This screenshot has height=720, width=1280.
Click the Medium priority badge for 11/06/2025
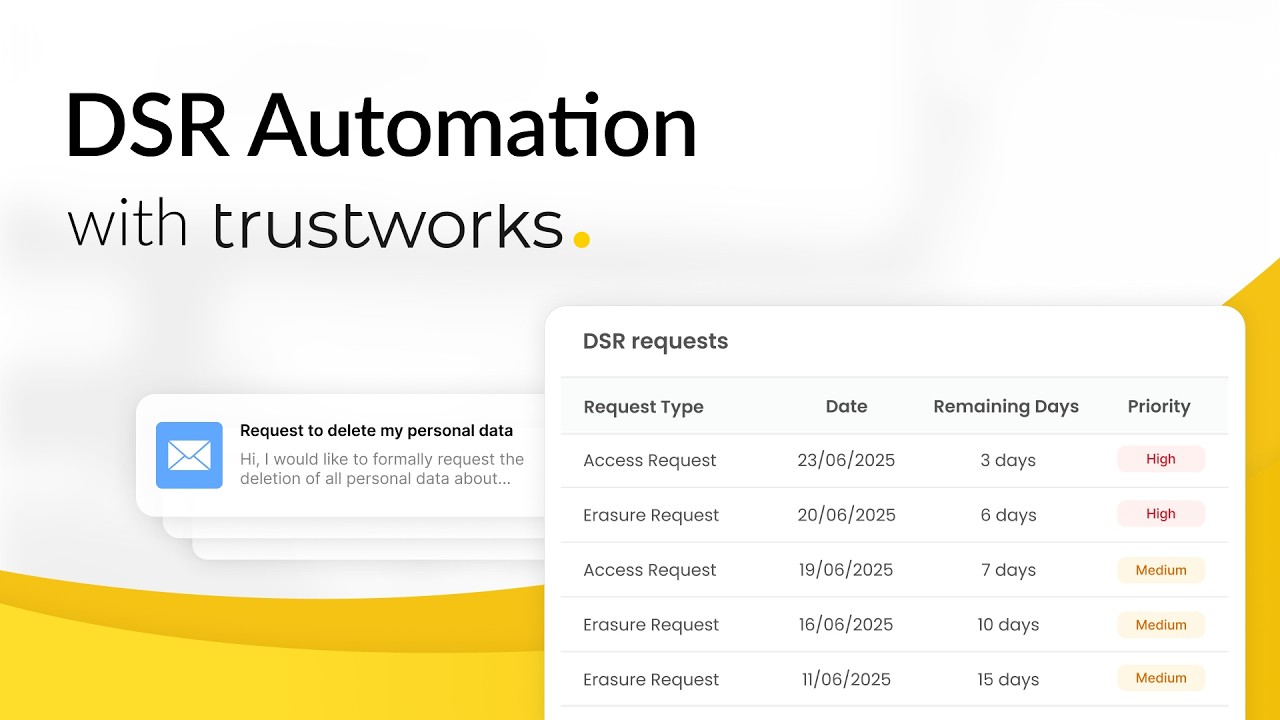[1161, 678]
